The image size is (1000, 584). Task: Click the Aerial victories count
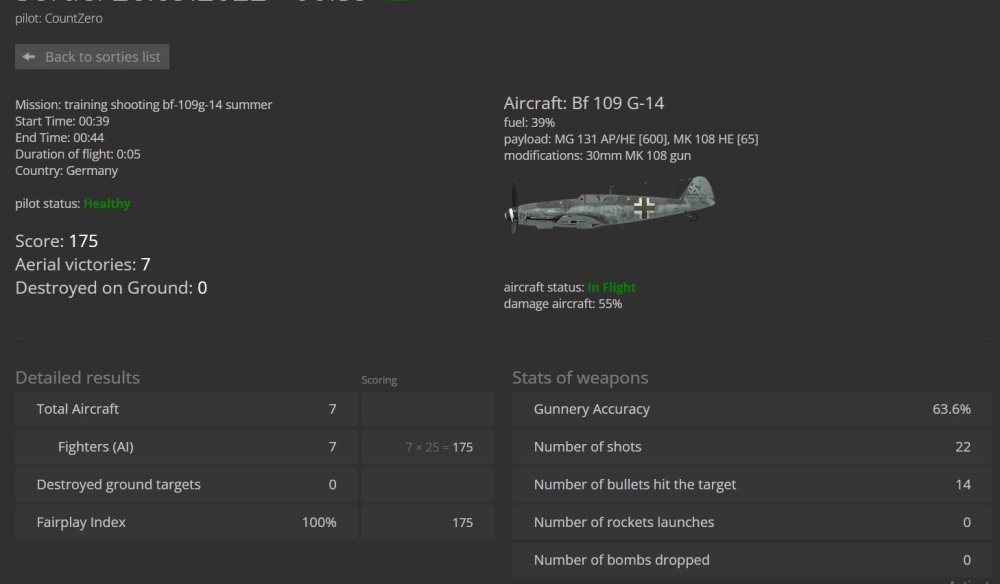(145, 264)
